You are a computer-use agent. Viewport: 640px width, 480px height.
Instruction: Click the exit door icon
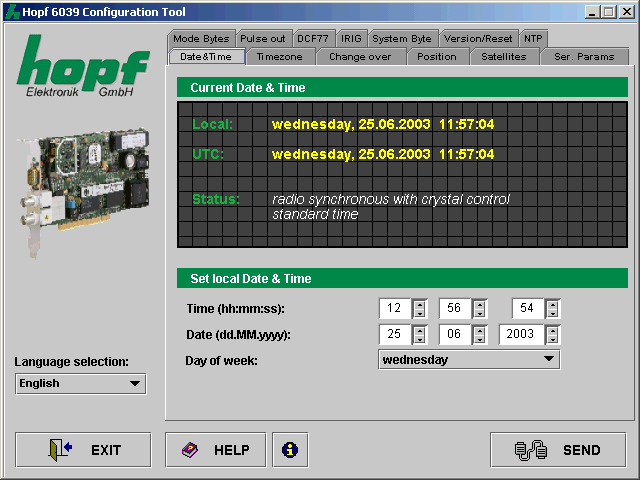point(60,450)
